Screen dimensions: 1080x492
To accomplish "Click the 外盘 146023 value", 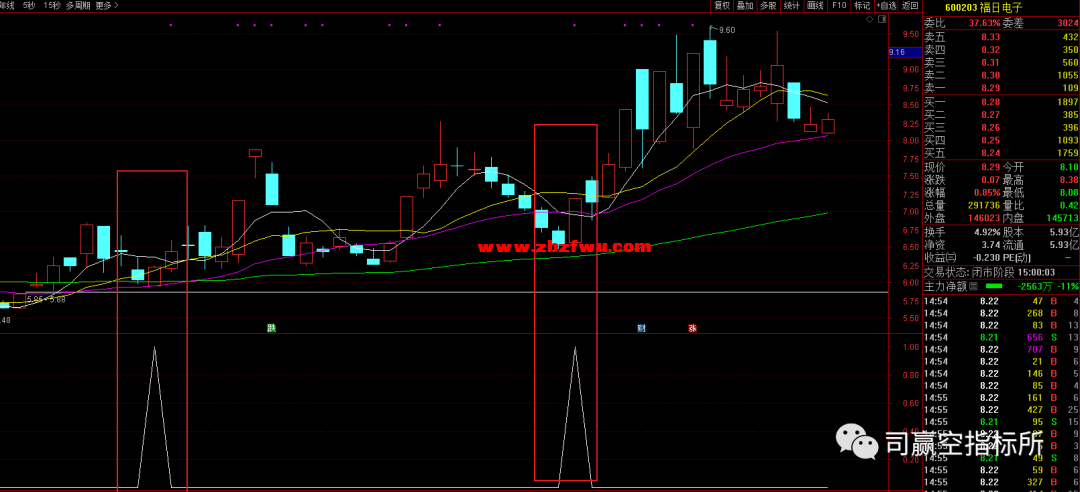I will pyautogui.click(x=984, y=218).
